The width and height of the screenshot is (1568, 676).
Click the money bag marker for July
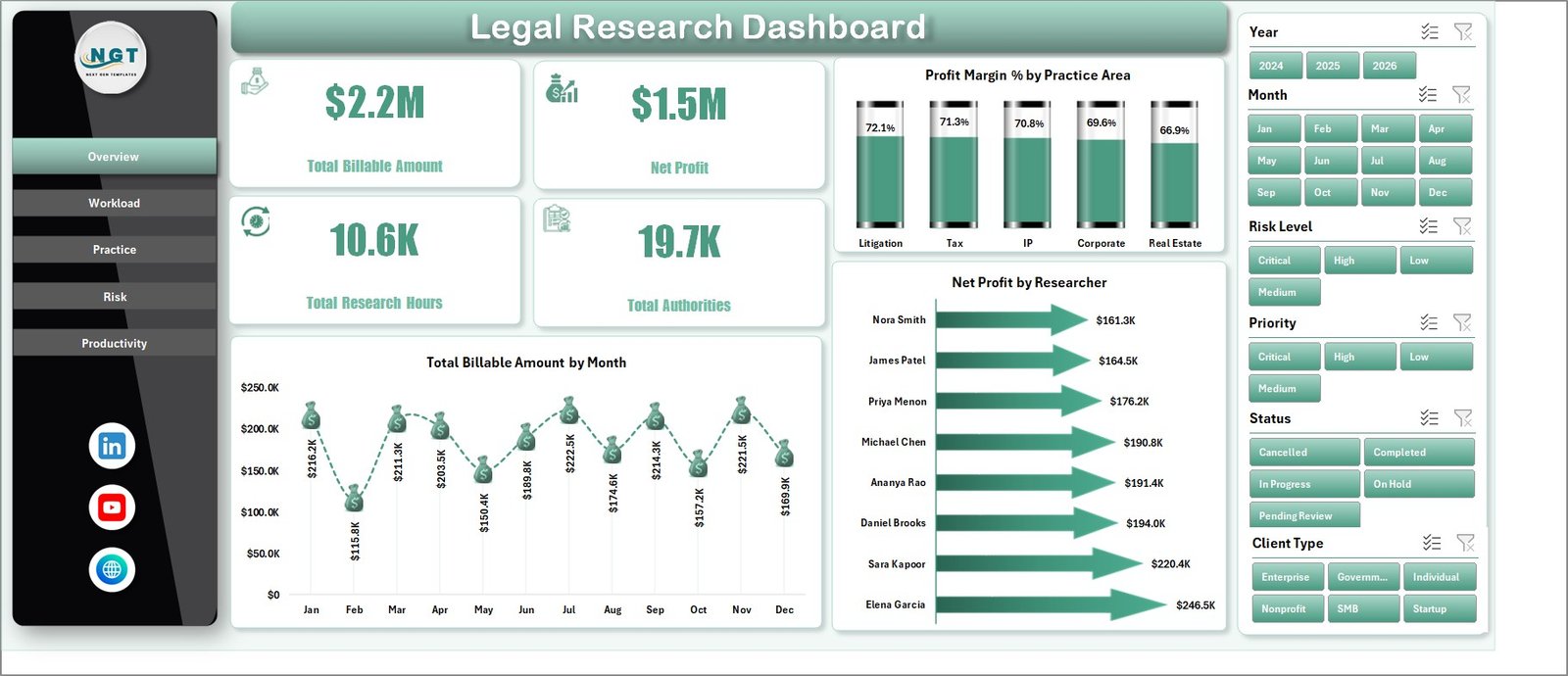pyautogui.click(x=569, y=410)
